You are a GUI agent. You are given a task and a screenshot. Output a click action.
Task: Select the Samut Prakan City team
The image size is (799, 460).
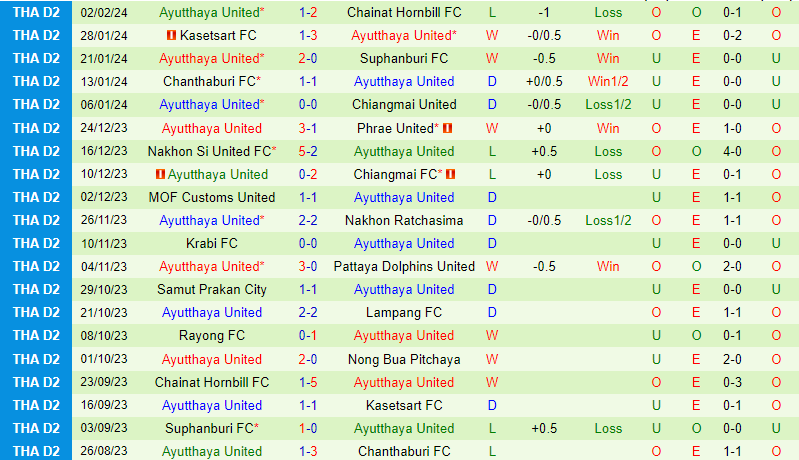coord(211,289)
